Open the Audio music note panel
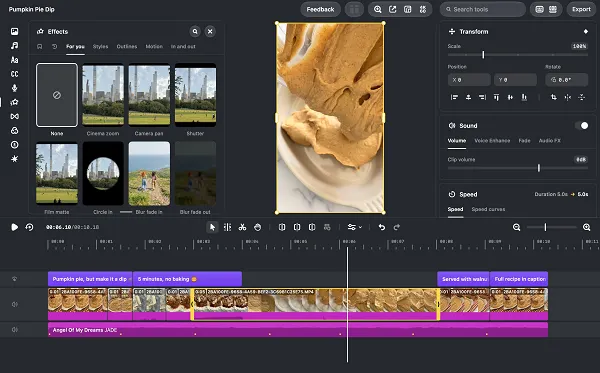The height and width of the screenshot is (373, 600). coord(14,46)
